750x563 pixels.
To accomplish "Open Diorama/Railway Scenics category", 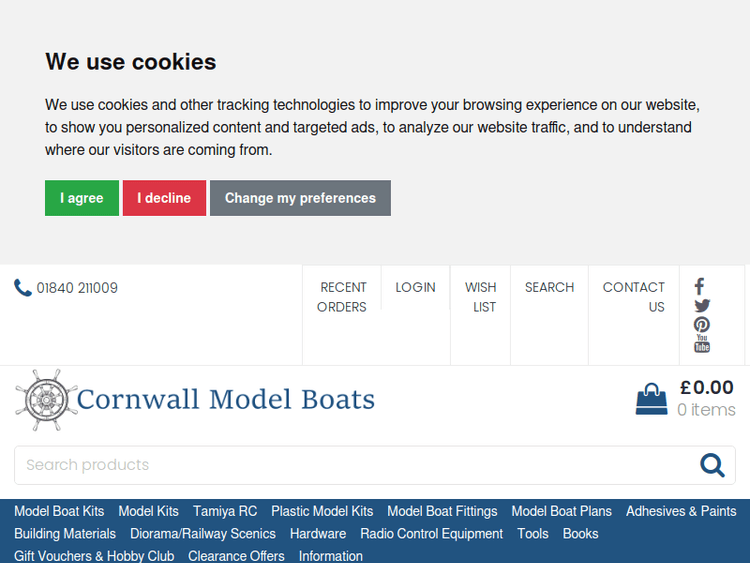I will [x=203, y=534].
